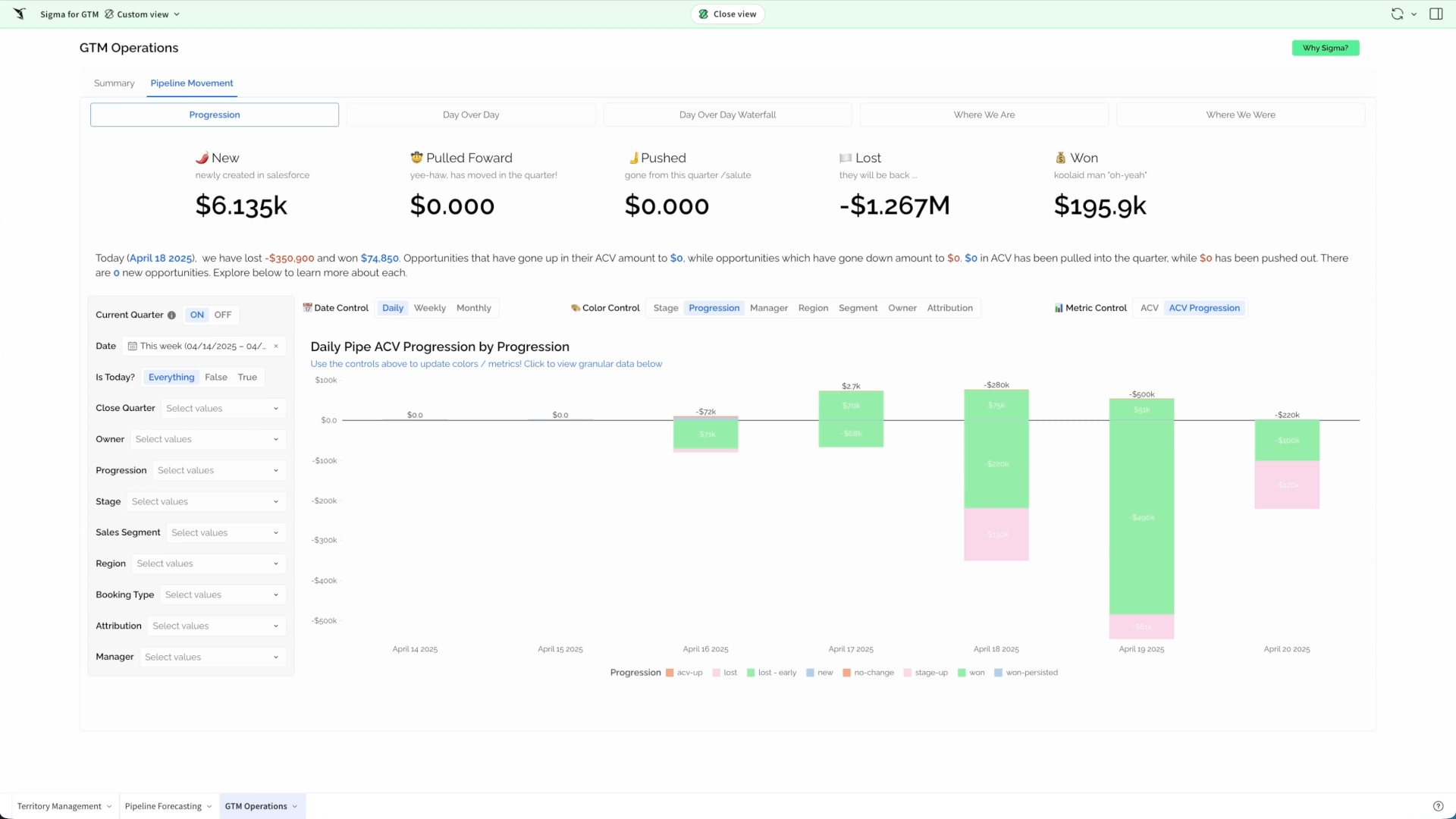Click the Current Quarter info icon
This screenshot has width=1456, height=819.
(x=171, y=315)
